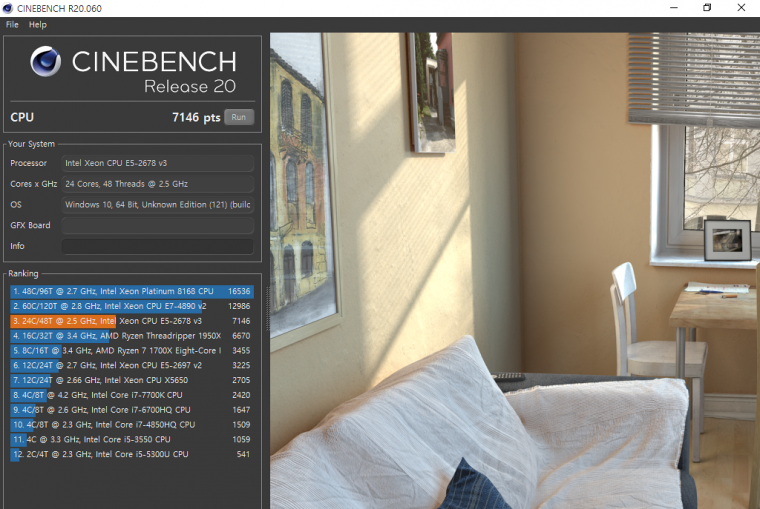Click the Info text field
This screenshot has height=509, width=760.
(158, 246)
